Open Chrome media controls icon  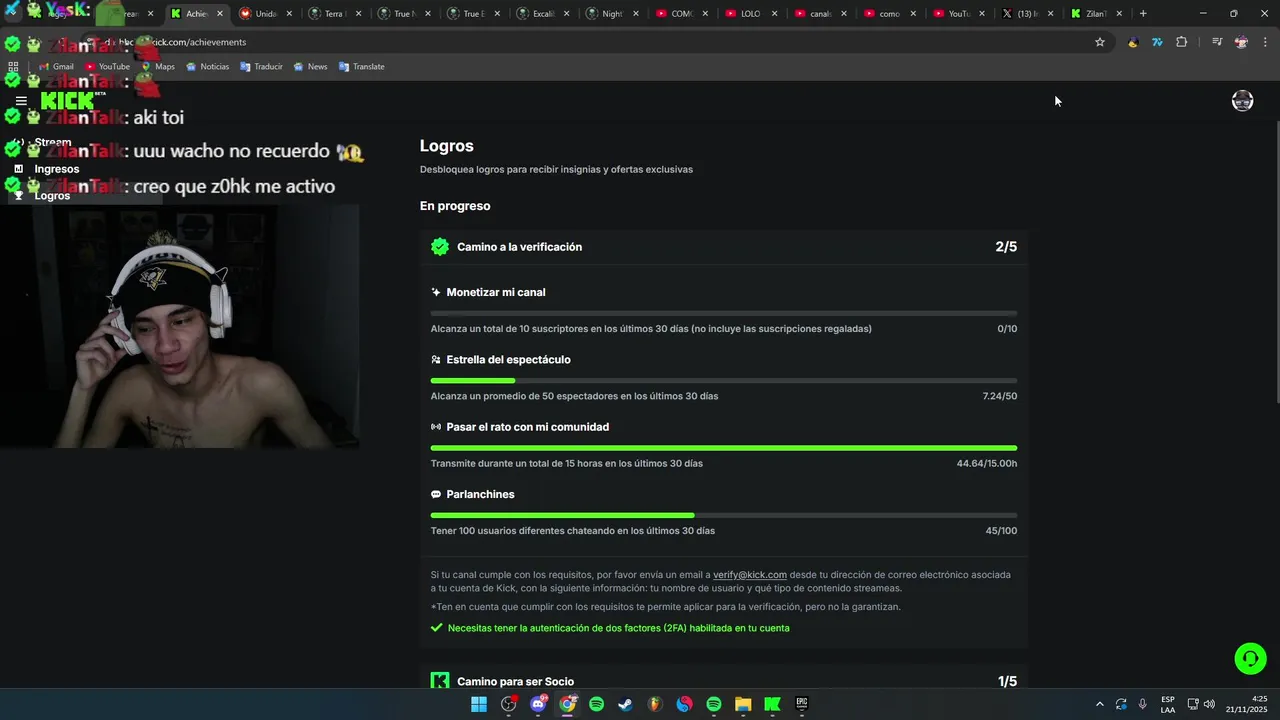pyautogui.click(x=1217, y=42)
